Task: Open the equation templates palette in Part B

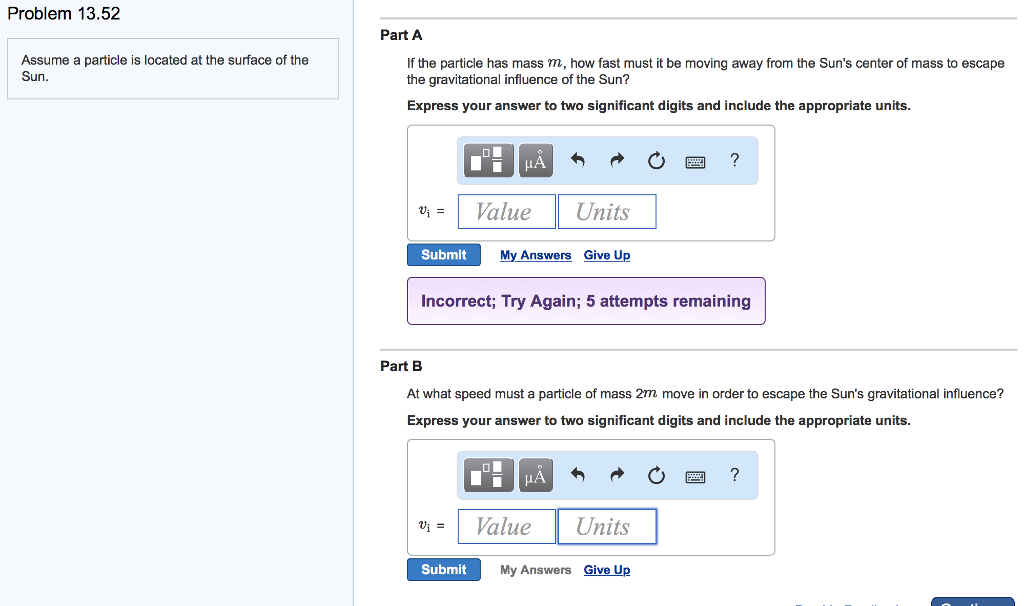Action: [487, 475]
